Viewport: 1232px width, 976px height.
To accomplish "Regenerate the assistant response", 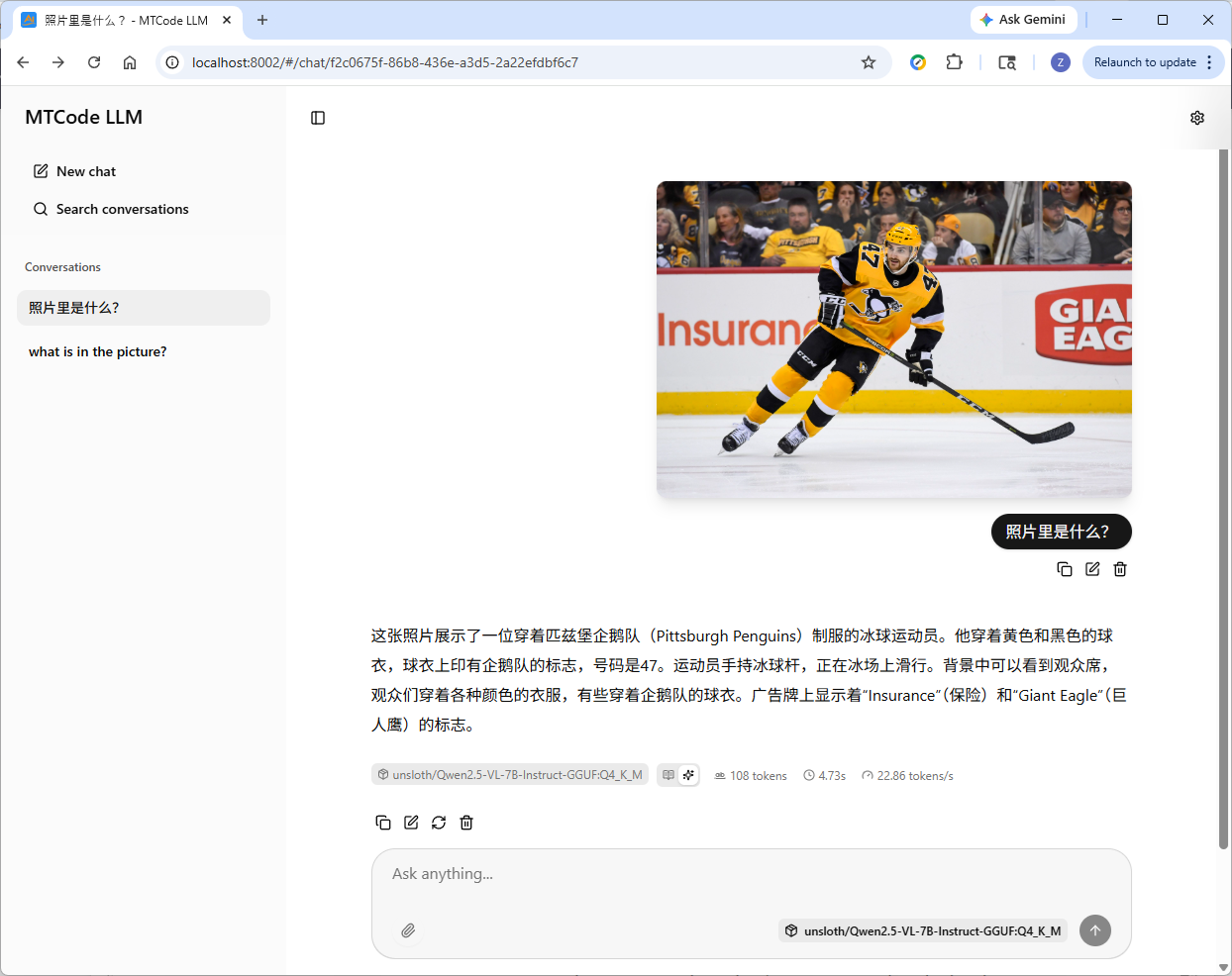I will [x=439, y=823].
